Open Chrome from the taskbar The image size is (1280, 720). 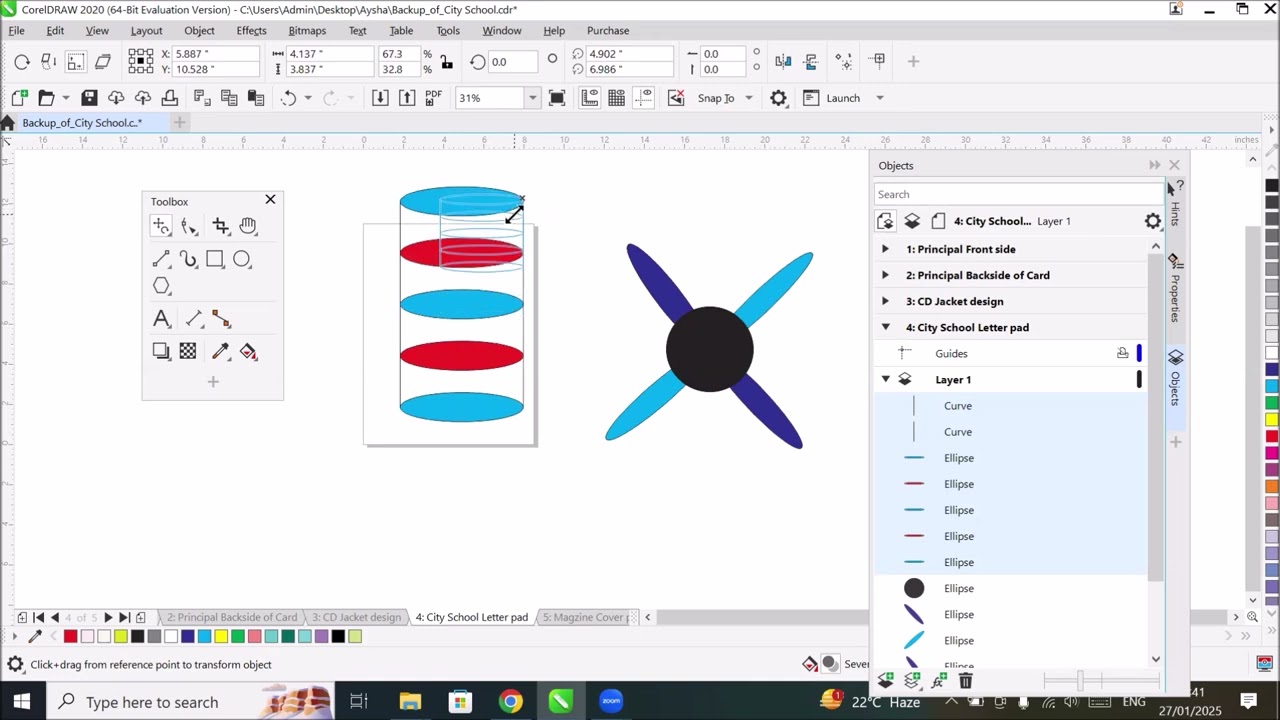pos(511,702)
